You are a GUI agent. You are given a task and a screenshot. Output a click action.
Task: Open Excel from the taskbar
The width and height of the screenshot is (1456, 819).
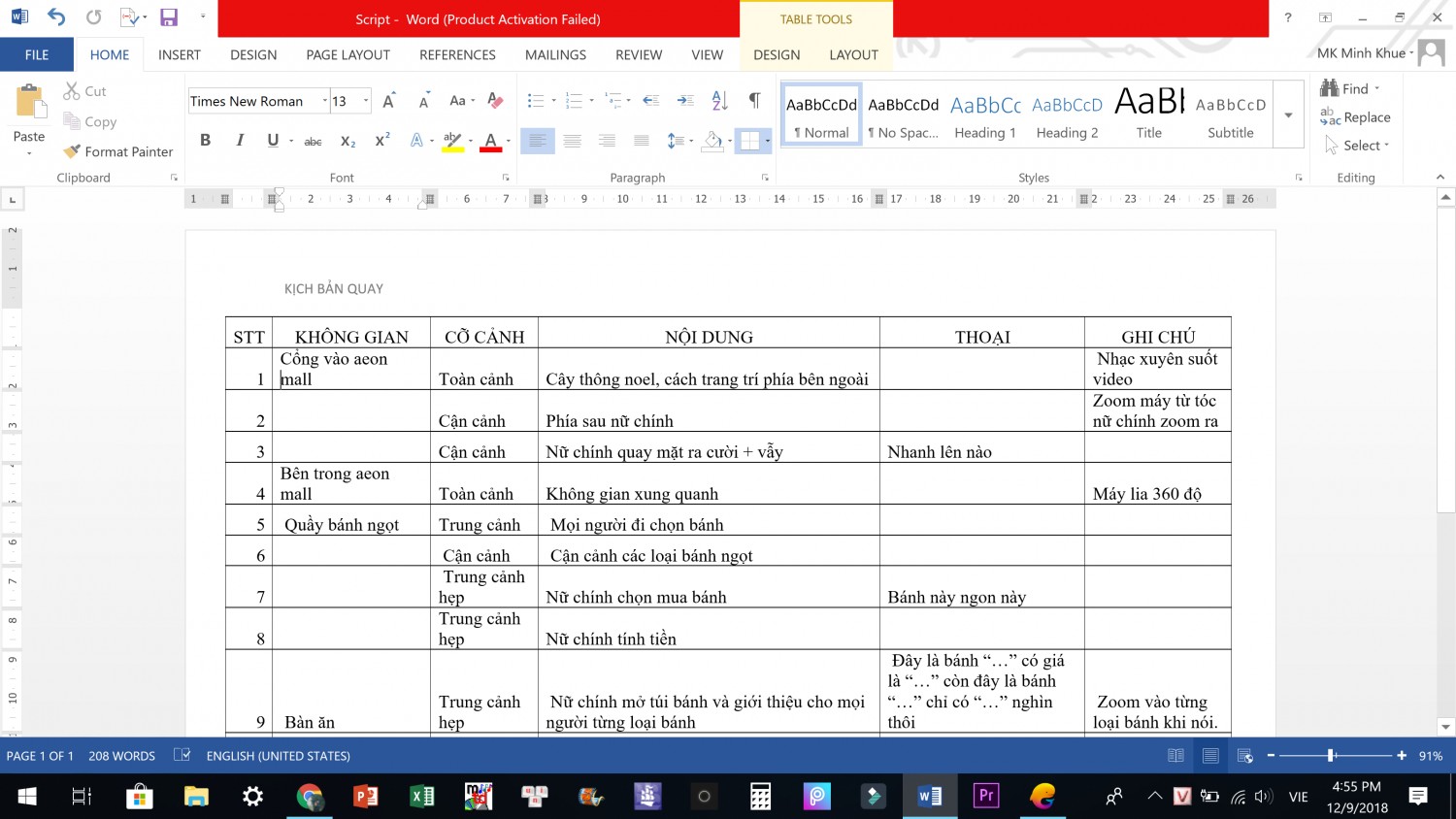(x=422, y=797)
